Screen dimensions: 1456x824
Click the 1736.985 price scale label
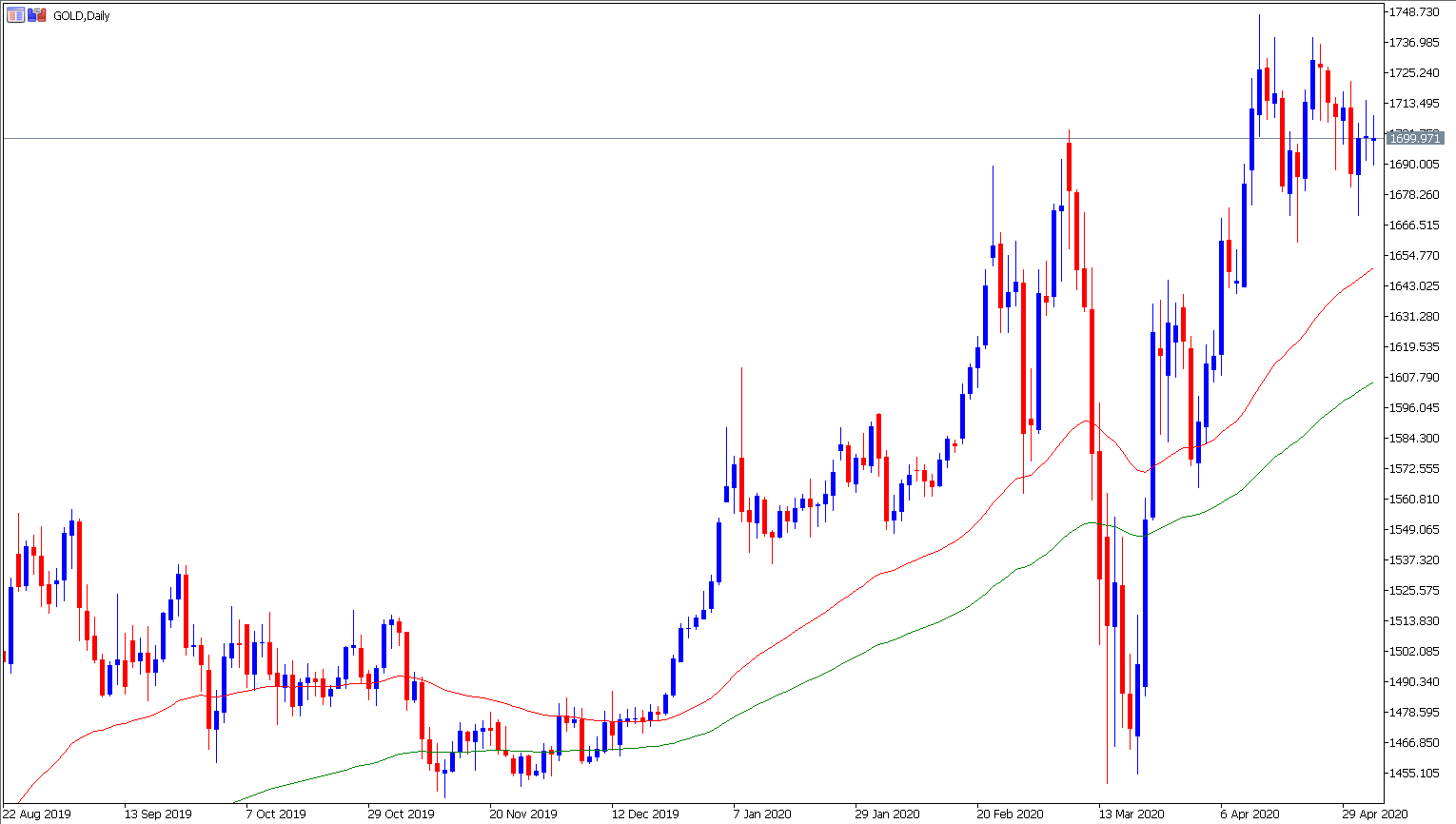(1414, 43)
